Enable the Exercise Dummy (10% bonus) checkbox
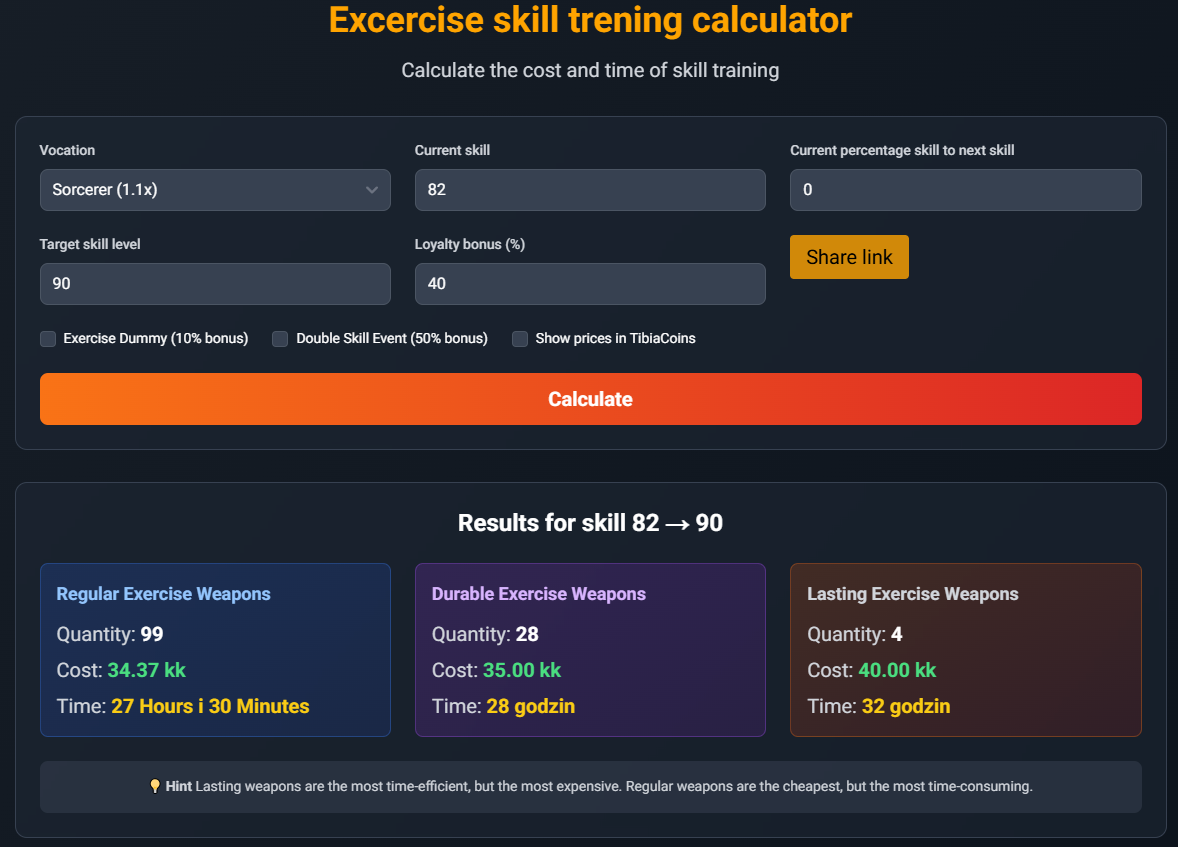1178x847 pixels. 48,339
